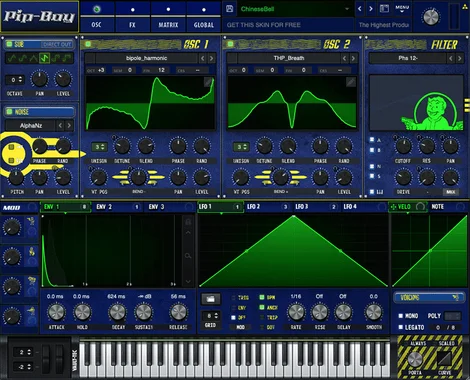Click the Pip-Boy logo
Image resolution: width=470 pixels, height=380 pixels.
pos(39,16)
